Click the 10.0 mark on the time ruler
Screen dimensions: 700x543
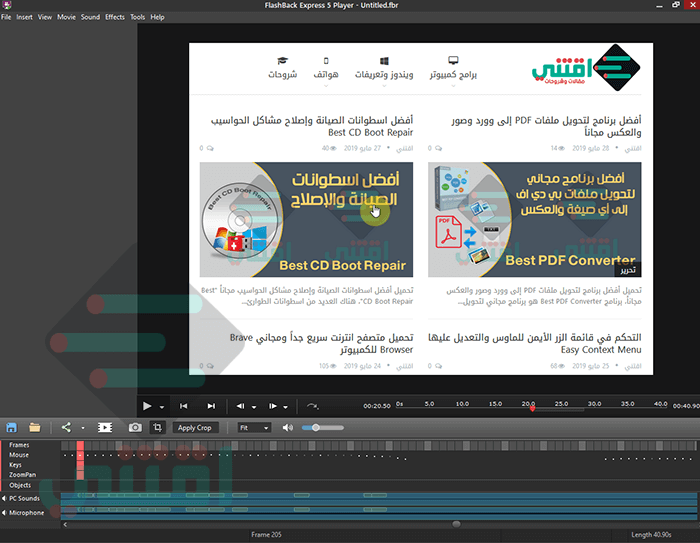(462, 404)
